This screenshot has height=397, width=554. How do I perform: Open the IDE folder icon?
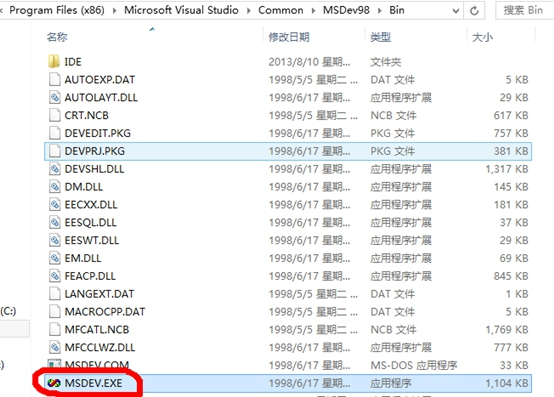click(x=54, y=61)
